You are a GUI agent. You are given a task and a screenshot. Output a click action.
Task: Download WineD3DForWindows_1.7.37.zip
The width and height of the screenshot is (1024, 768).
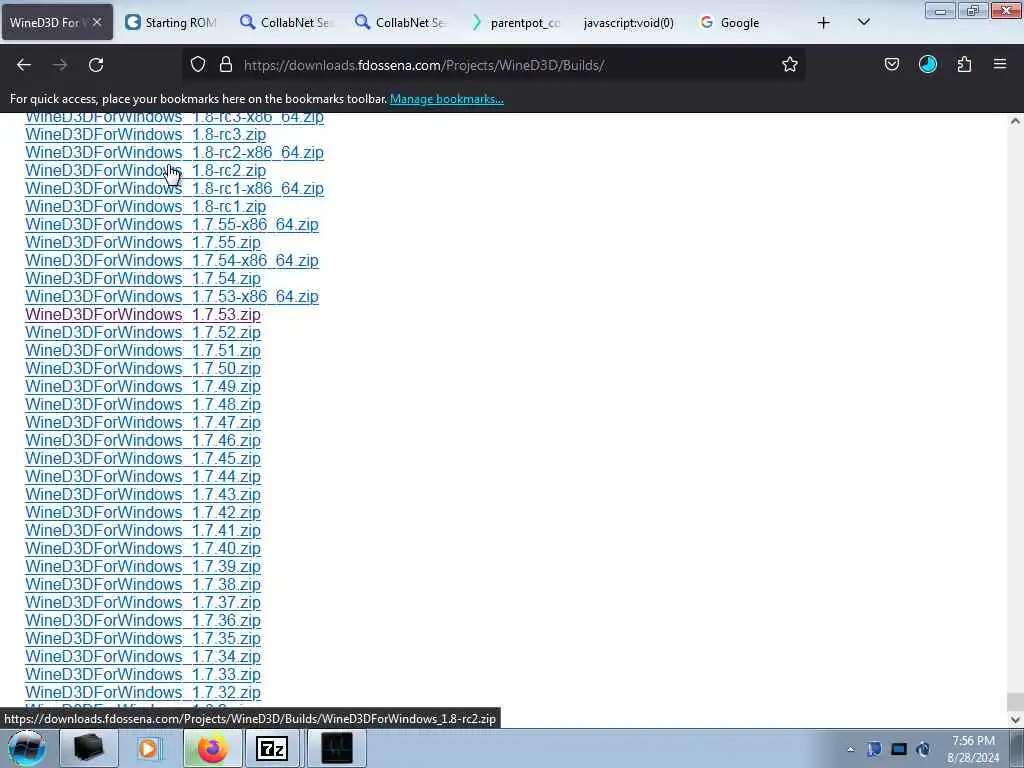coord(143,603)
